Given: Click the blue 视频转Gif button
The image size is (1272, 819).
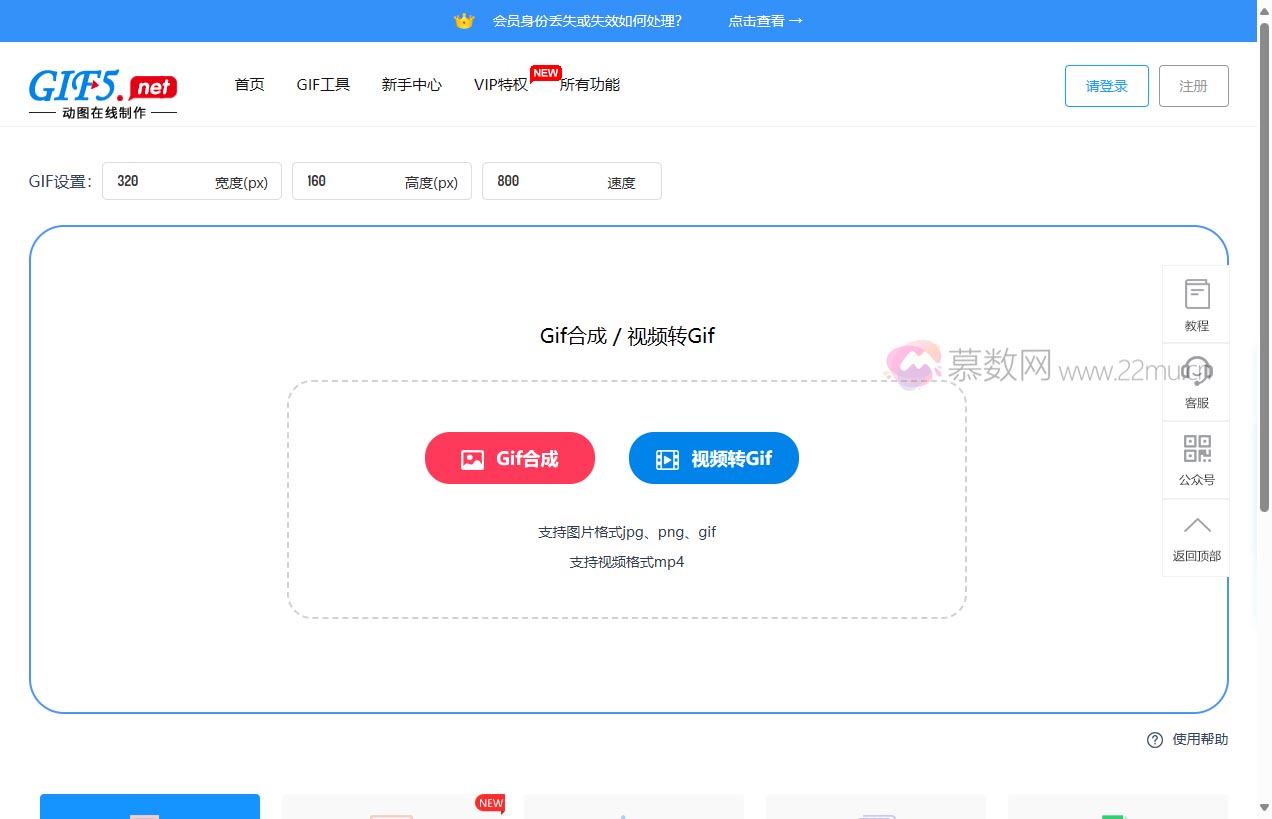Looking at the screenshot, I should coord(713,458).
